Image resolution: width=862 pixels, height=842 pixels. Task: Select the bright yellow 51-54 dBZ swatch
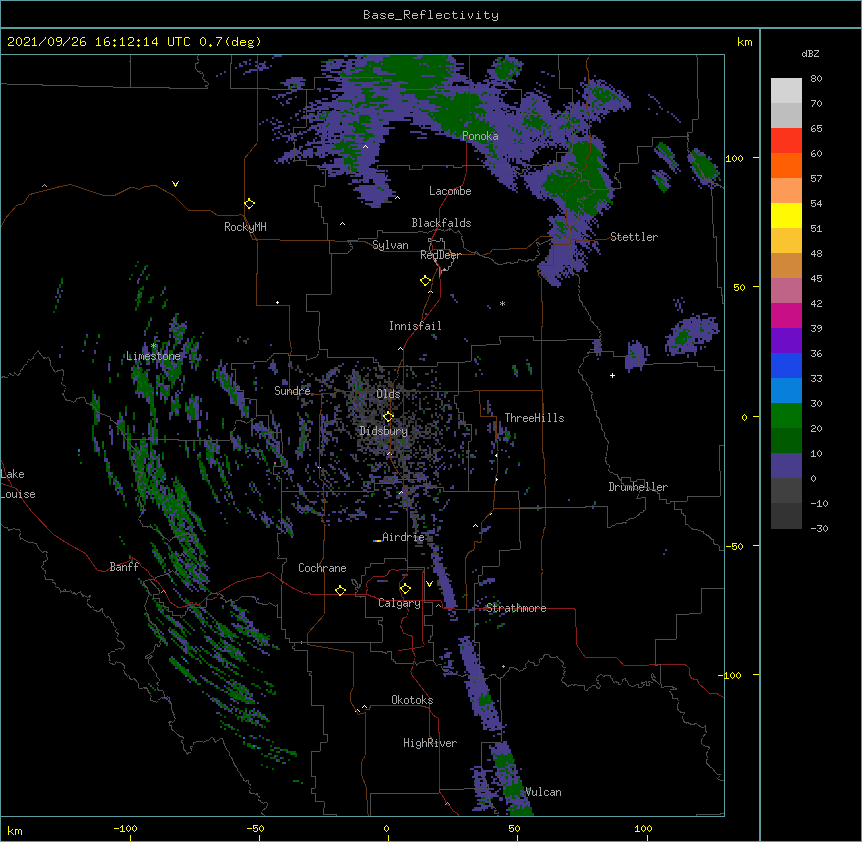pyautogui.click(x=786, y=215)
